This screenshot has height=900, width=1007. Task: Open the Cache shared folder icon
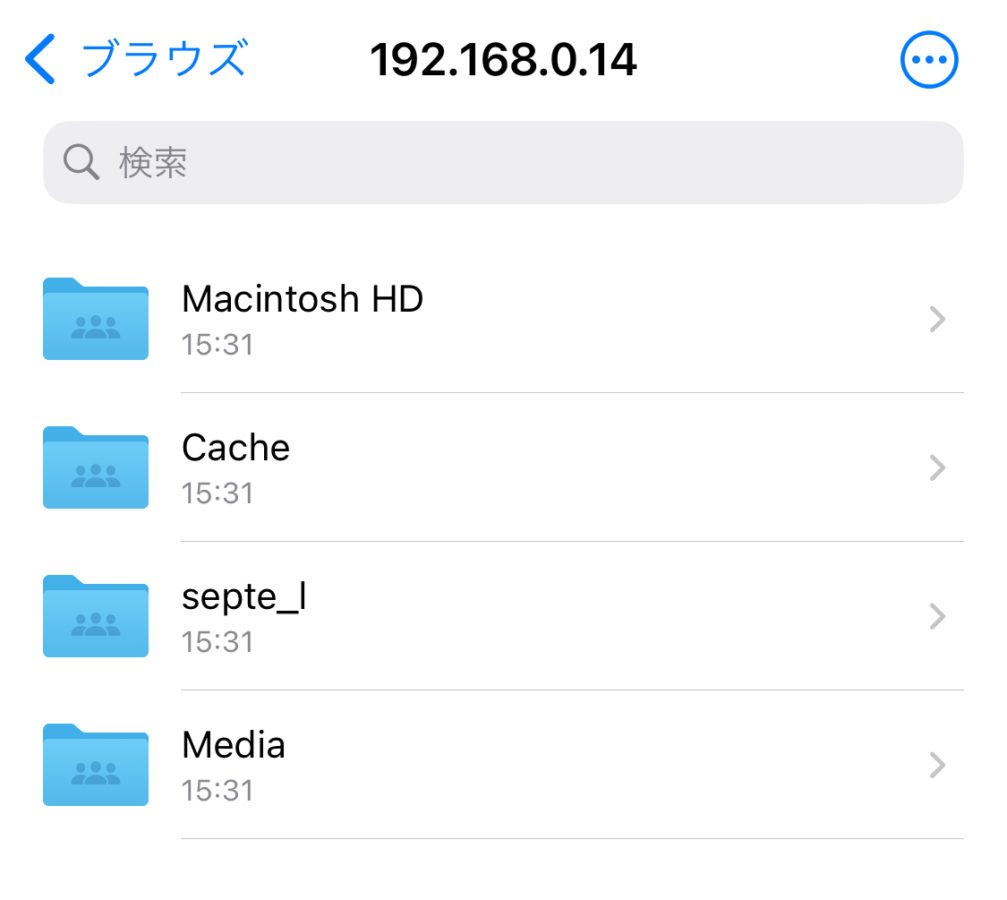click(x=96, y=467)
